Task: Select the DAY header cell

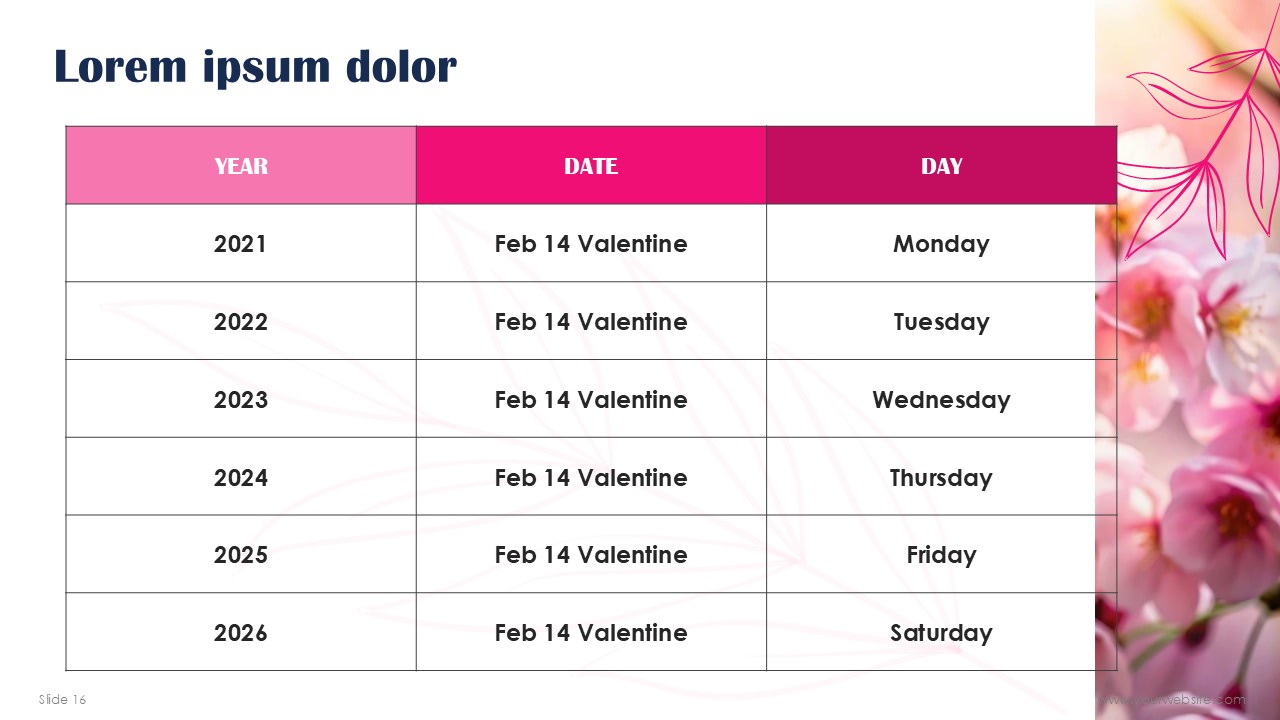Action: click(x=941, y=165)
